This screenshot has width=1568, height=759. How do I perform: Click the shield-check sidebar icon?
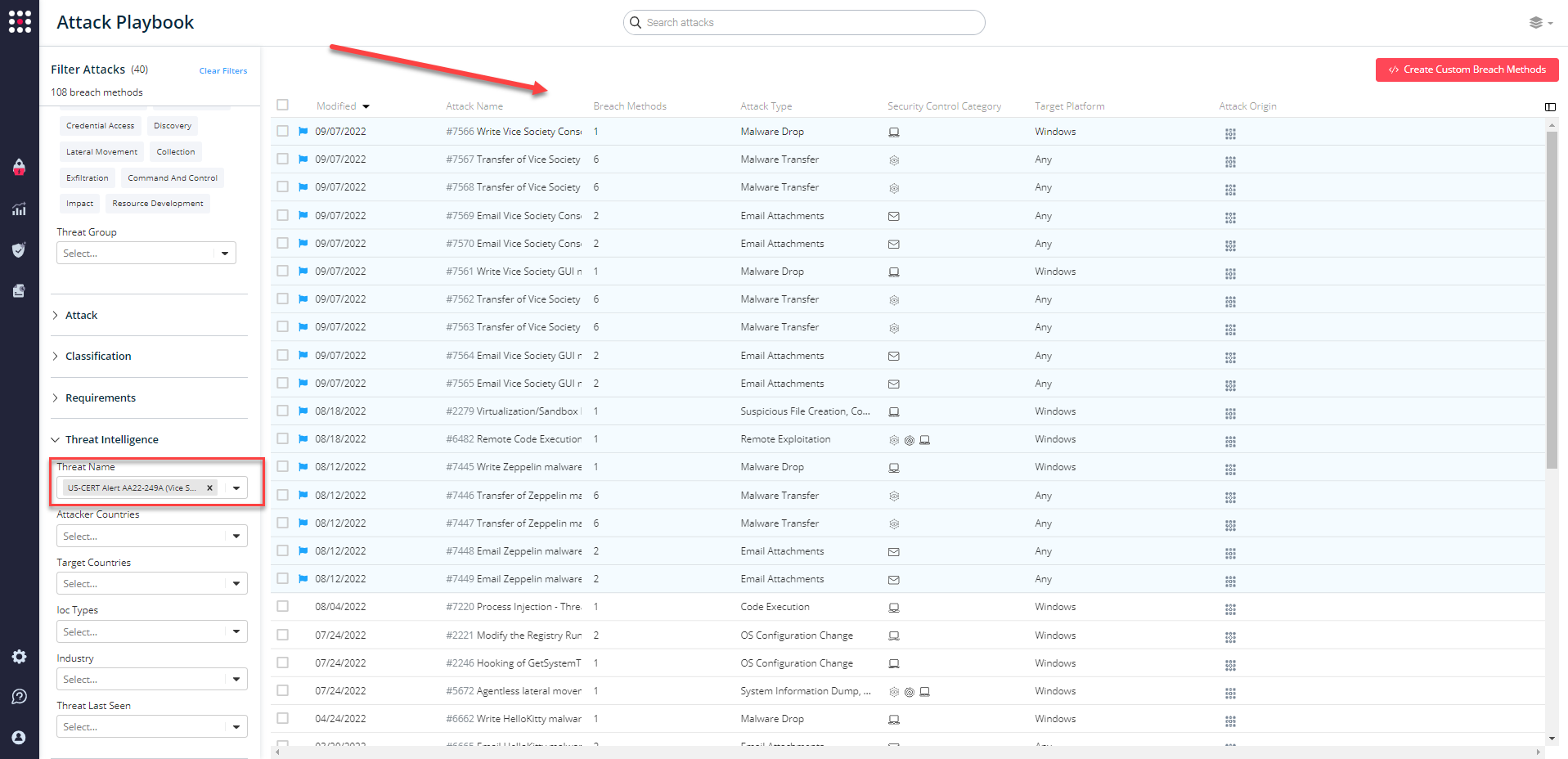pyautogui.click(x=20, y=249)
